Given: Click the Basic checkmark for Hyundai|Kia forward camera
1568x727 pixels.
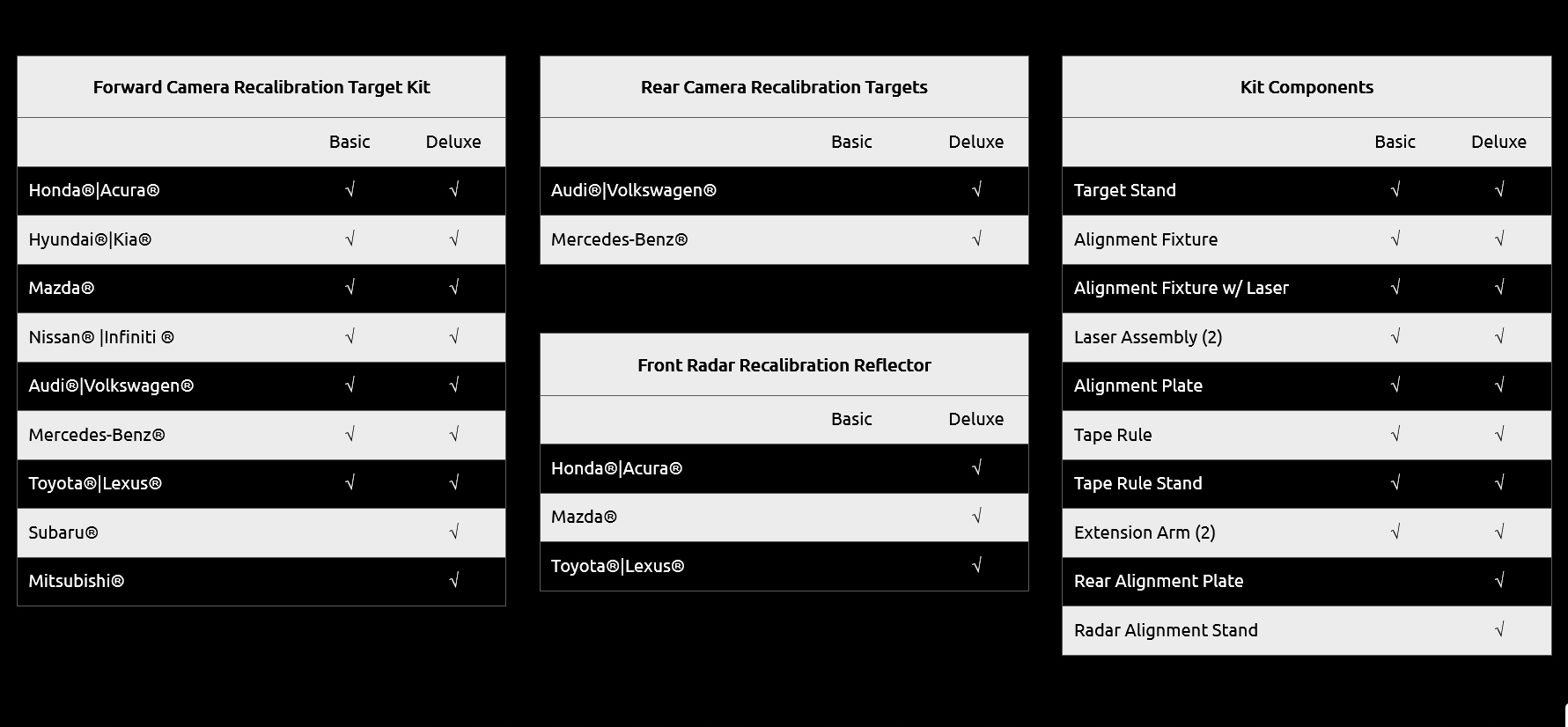Looking at the screenshot, I should [350, 239].
